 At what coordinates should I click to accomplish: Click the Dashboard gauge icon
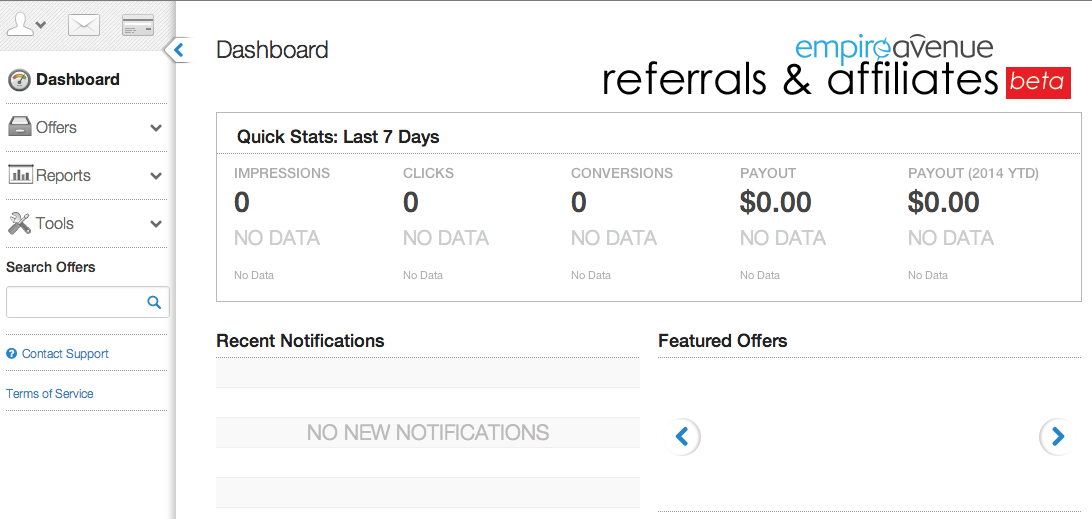point(19,80)
